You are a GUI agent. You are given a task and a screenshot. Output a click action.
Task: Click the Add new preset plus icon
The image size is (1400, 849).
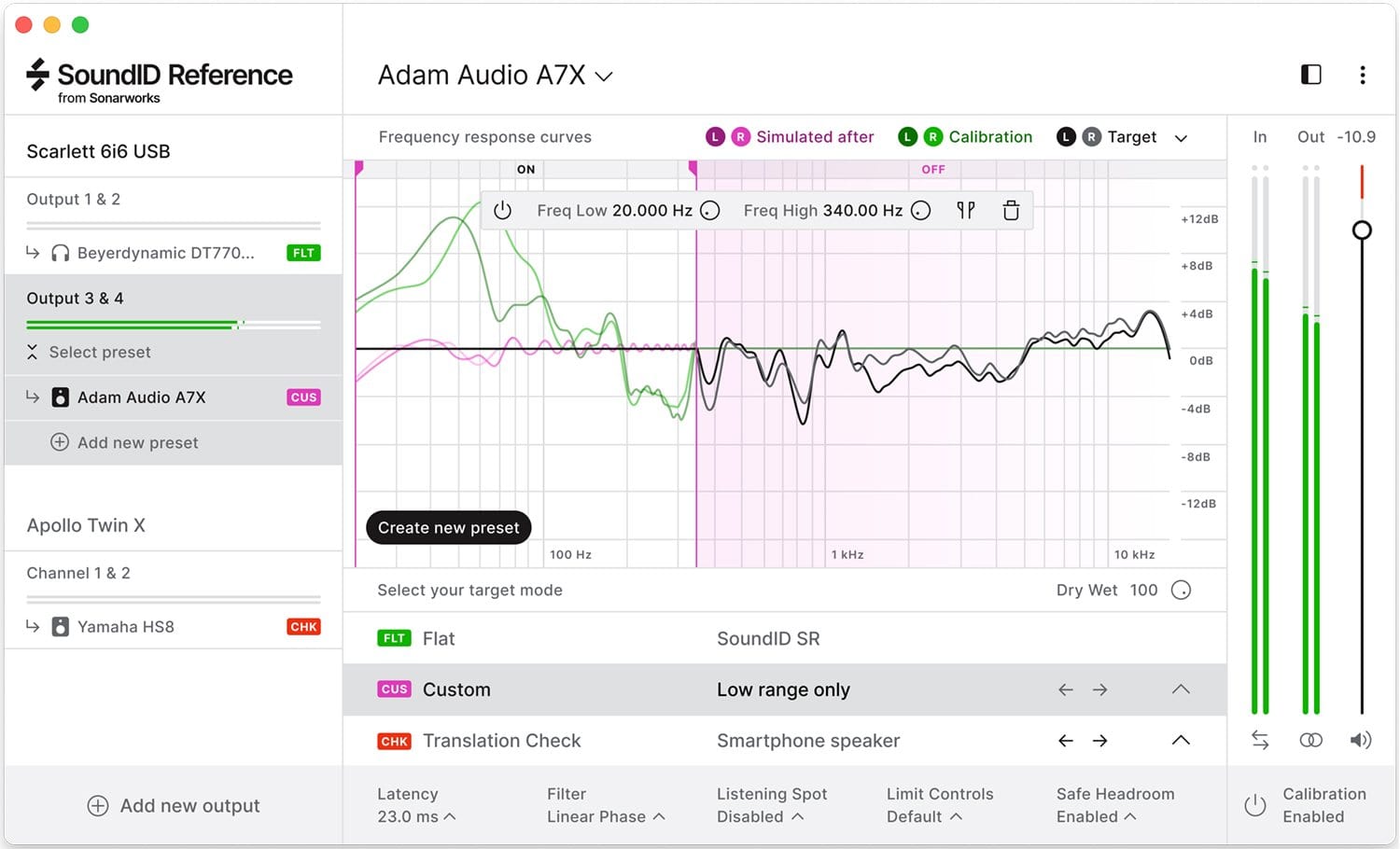point(60,442)
